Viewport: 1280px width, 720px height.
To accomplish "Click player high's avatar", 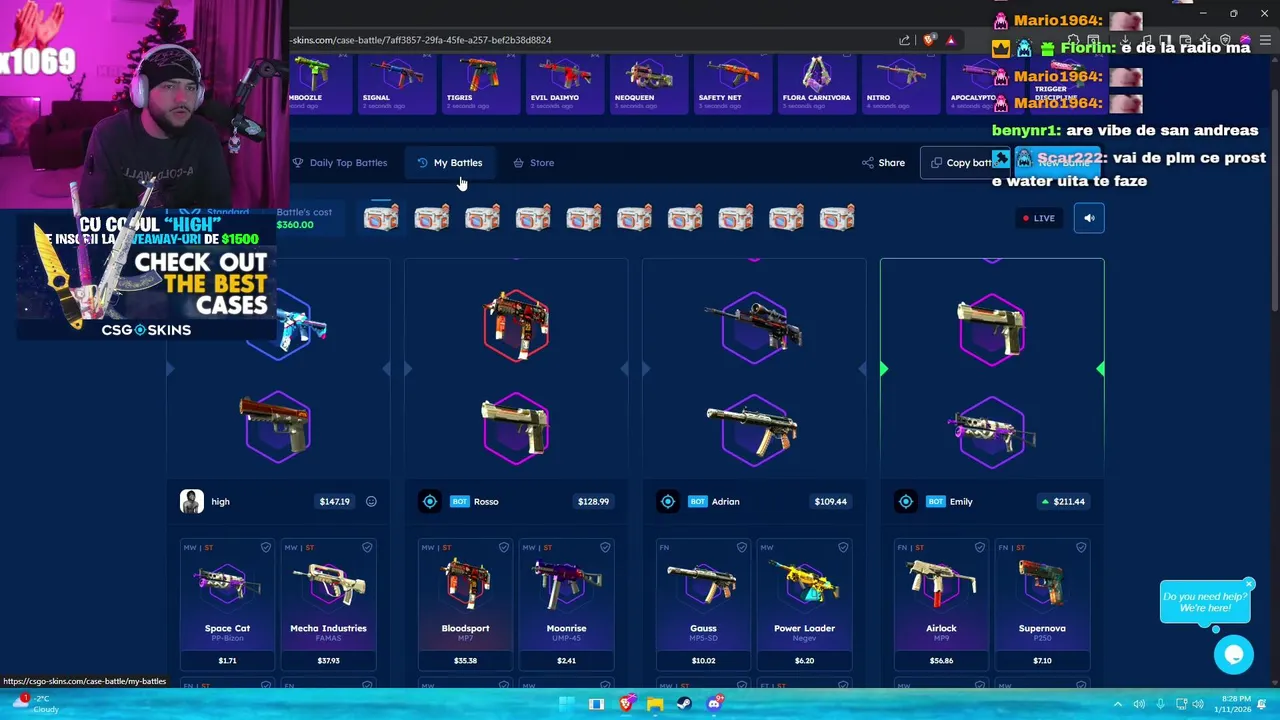I will click(x=191, y=501).
